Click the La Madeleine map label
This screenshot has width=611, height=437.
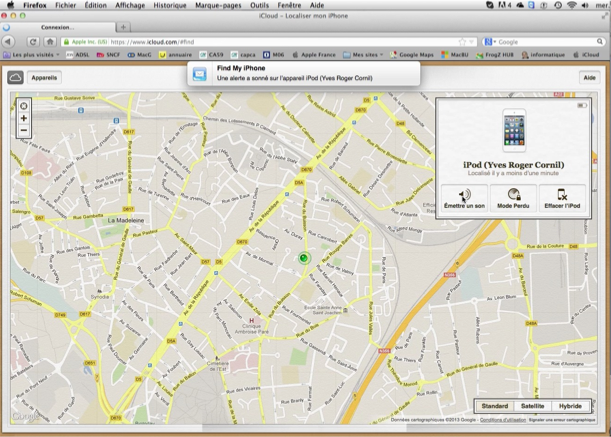pyautogui.click(x=125, y=220)
